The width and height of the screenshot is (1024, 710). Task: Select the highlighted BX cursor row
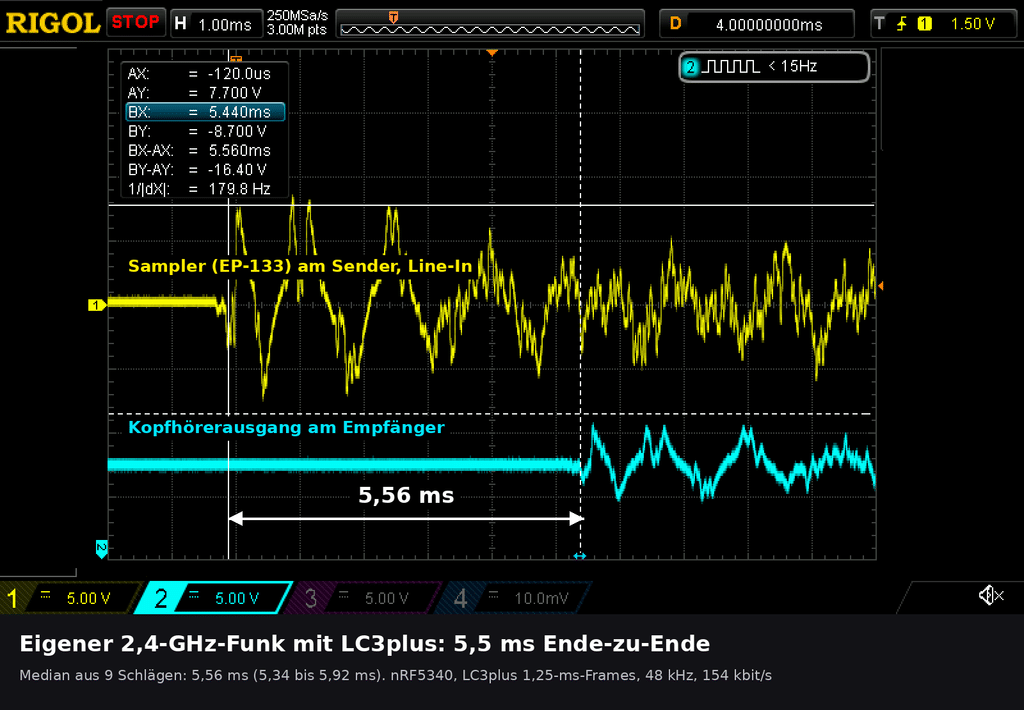coord(205,112)
